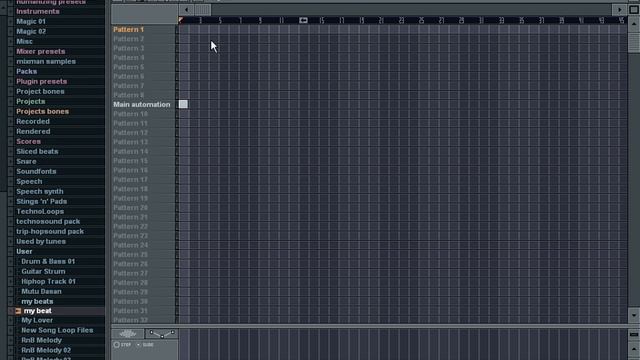Open the my beats folder
640x360 pixels.
pos(37,301)
